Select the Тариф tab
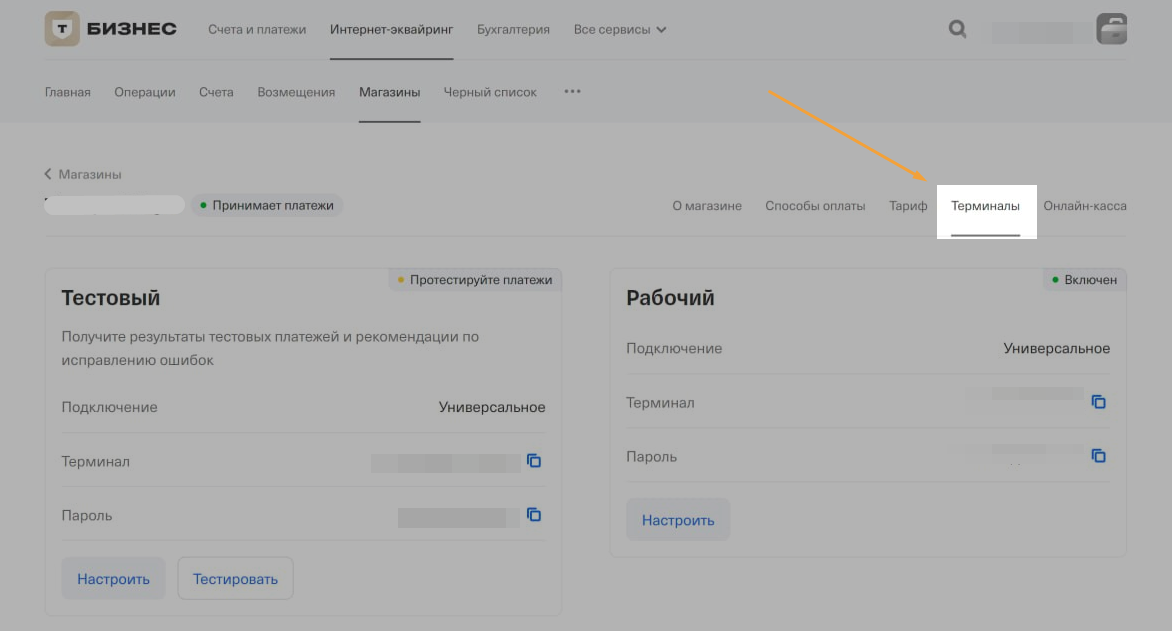 coord(908,205)
